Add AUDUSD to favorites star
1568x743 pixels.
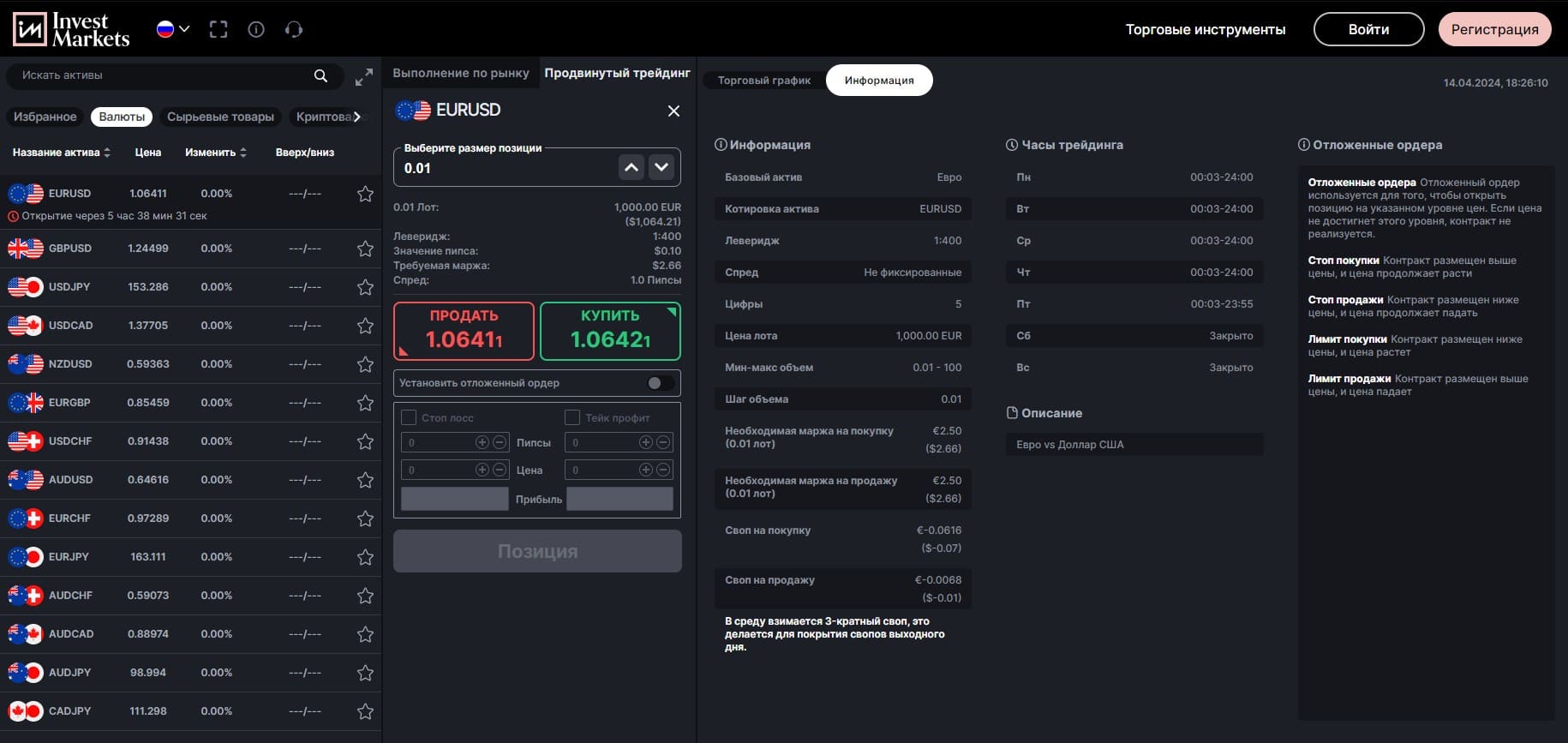(365, 480)
